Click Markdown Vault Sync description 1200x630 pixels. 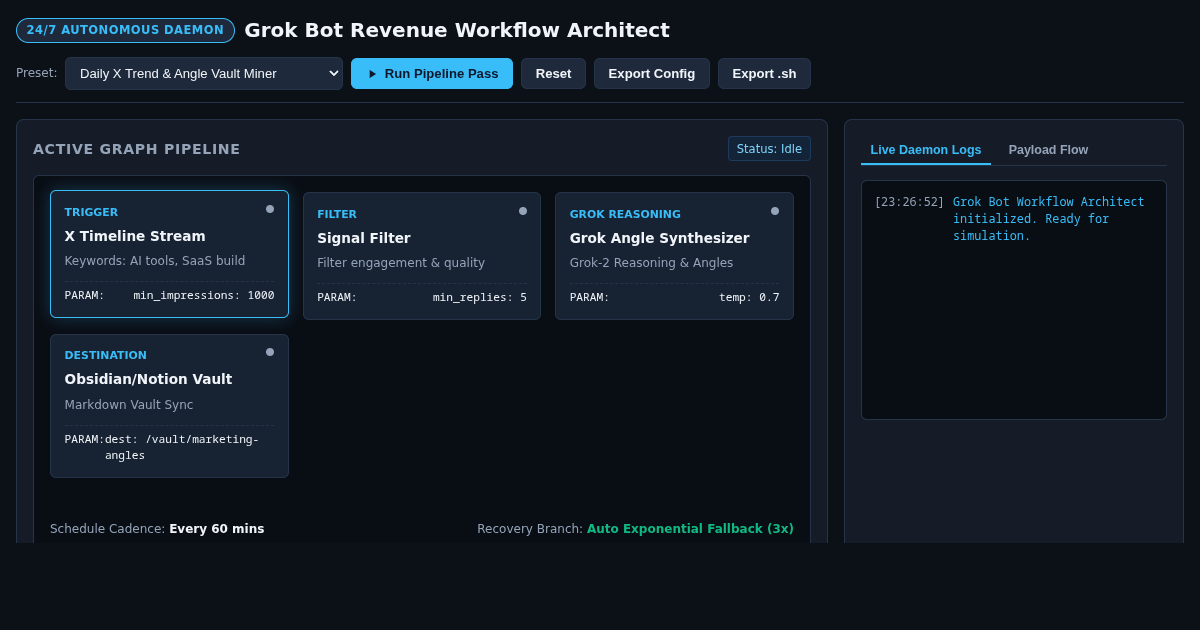[129, 405]
